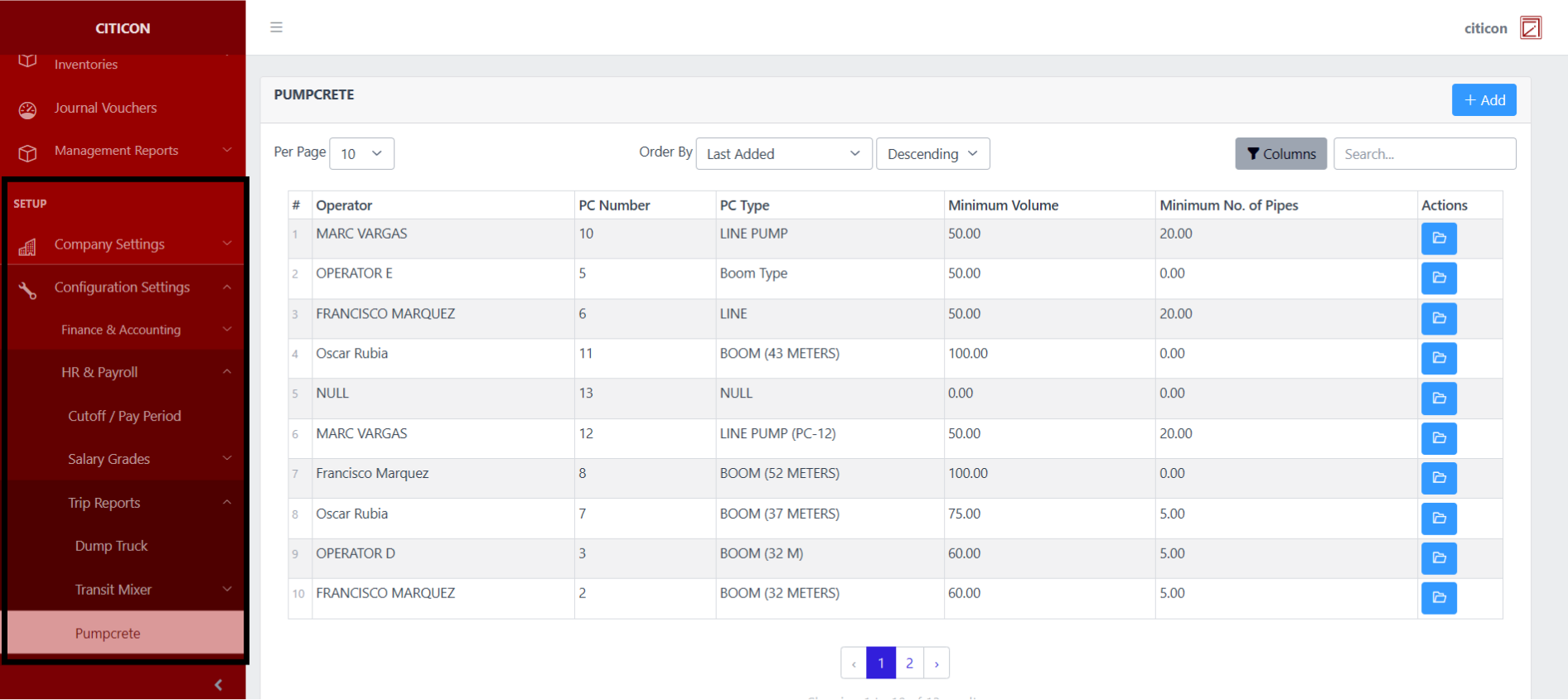Open the folder icon for OPERATOR E row
The height and width of the screenshot is (700, 1568).
pos(1438,278)
